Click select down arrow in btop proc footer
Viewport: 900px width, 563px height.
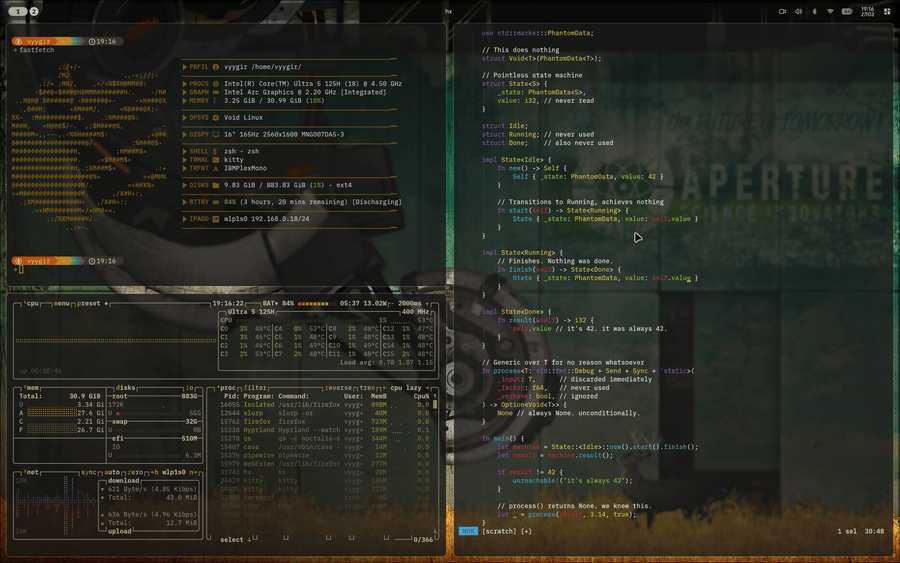coord(249,539)
